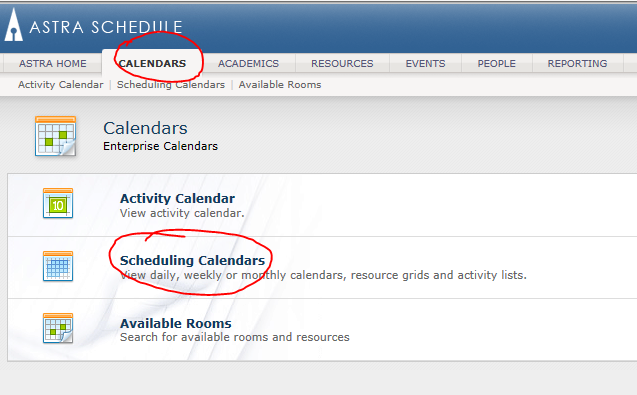Click Activity Calendar in the submenu bar
The image size is (637, 395).
click(61, 85)
